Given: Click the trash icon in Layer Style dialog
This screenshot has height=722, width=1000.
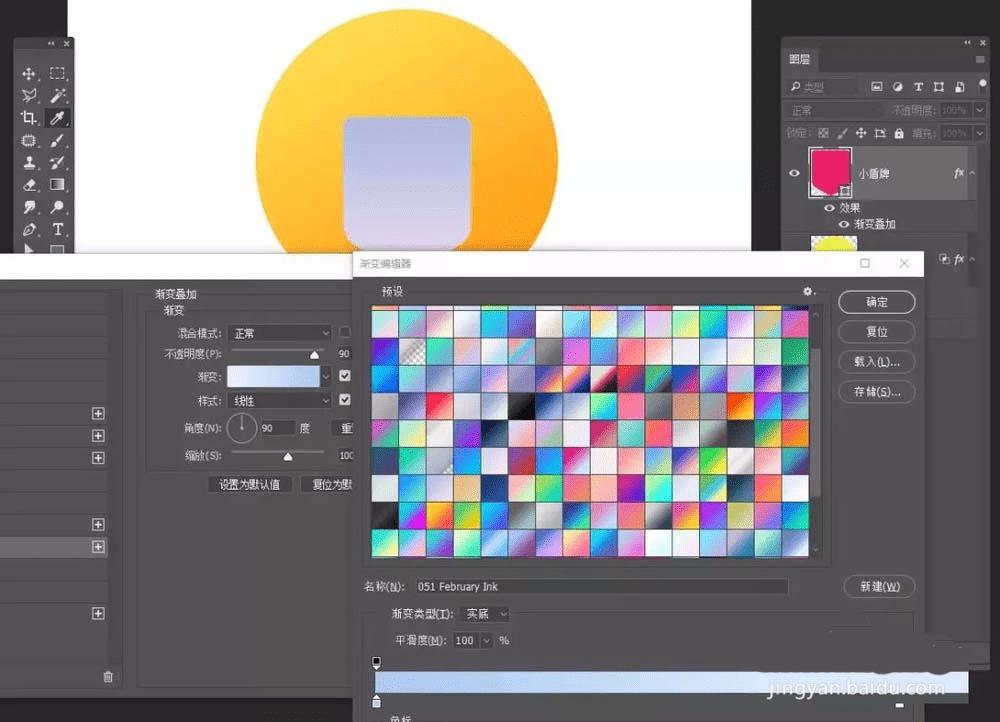Looking at the screenshot, I should (108, 677).
